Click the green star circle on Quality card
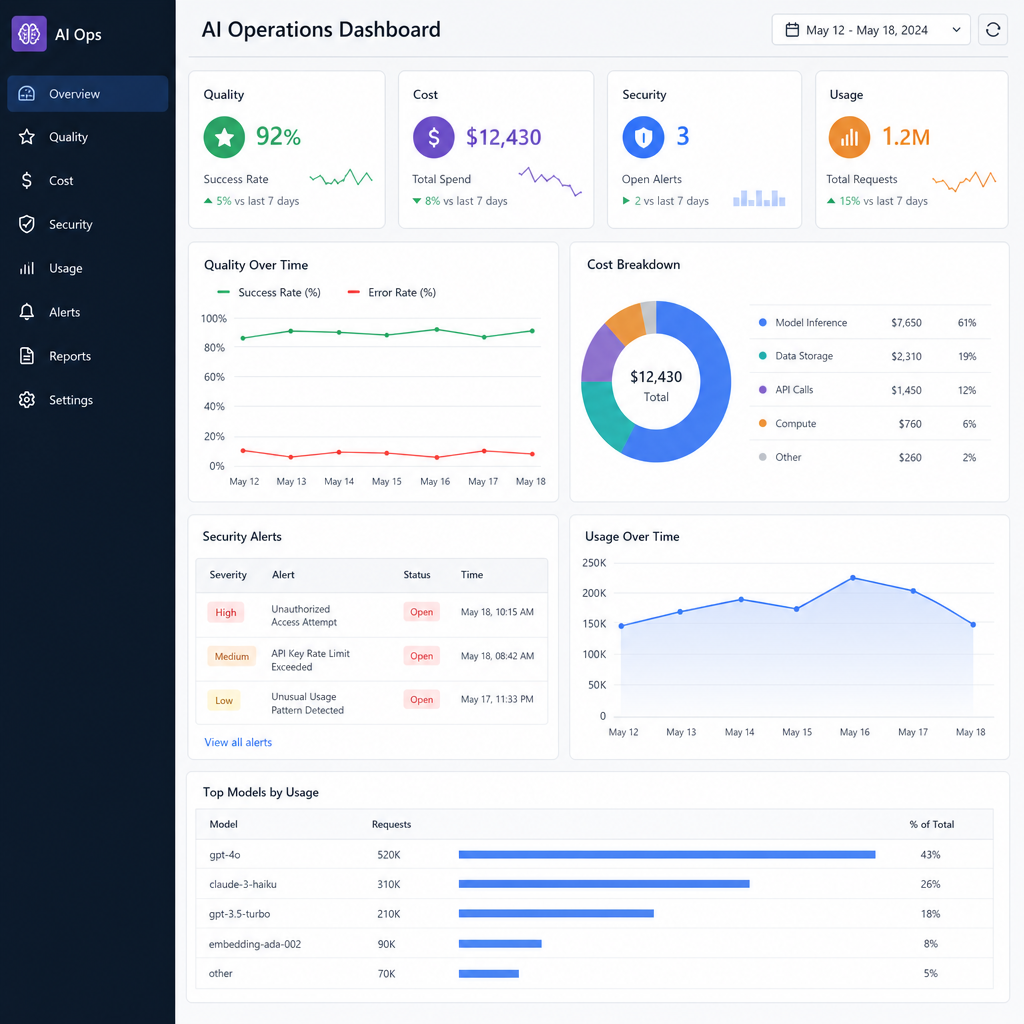Viewport: 1024px width, 1024px height. (x=224, y=137)
